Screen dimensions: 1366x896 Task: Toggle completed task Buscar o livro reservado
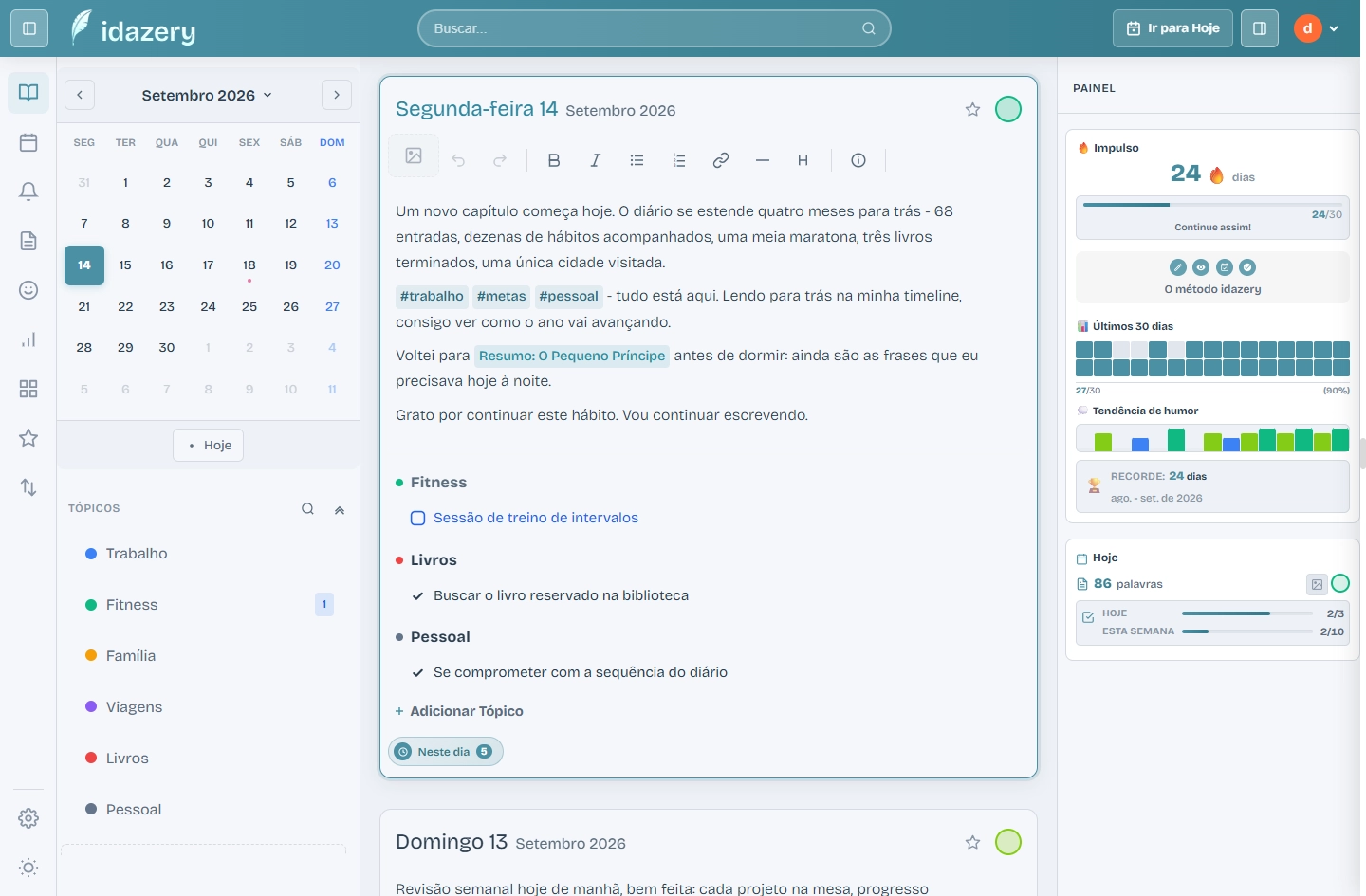(417, 595)
